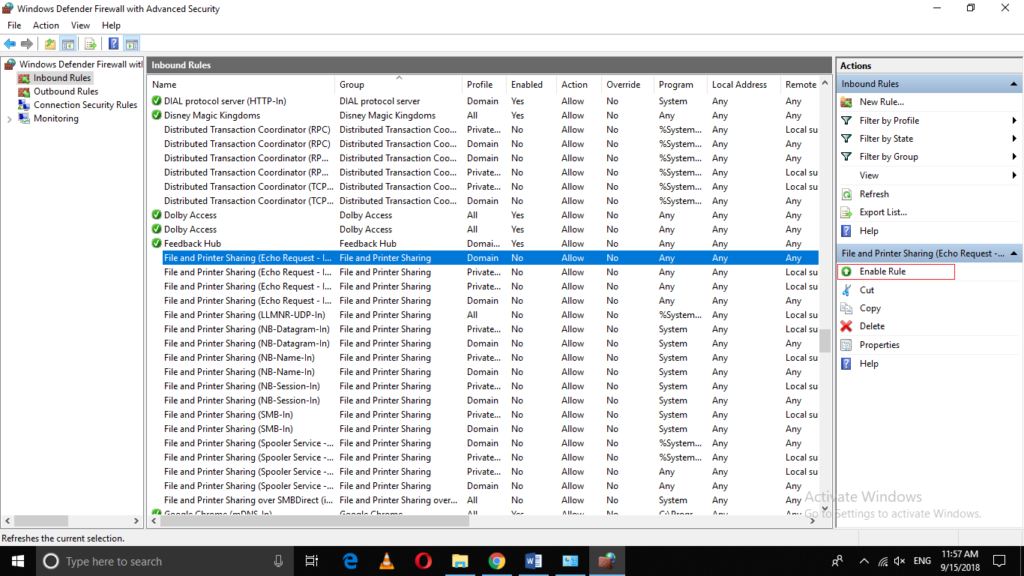This screenshot has height=576, width=1024.
Task: Open VLC media player from the taskbar
Action: click(x=387, y=561)
